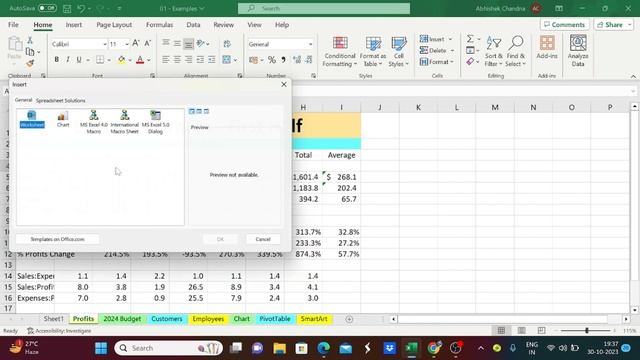The image size is (640, 360).
Task: Toggle Italic formatting
Action: [x=68, y=60]
